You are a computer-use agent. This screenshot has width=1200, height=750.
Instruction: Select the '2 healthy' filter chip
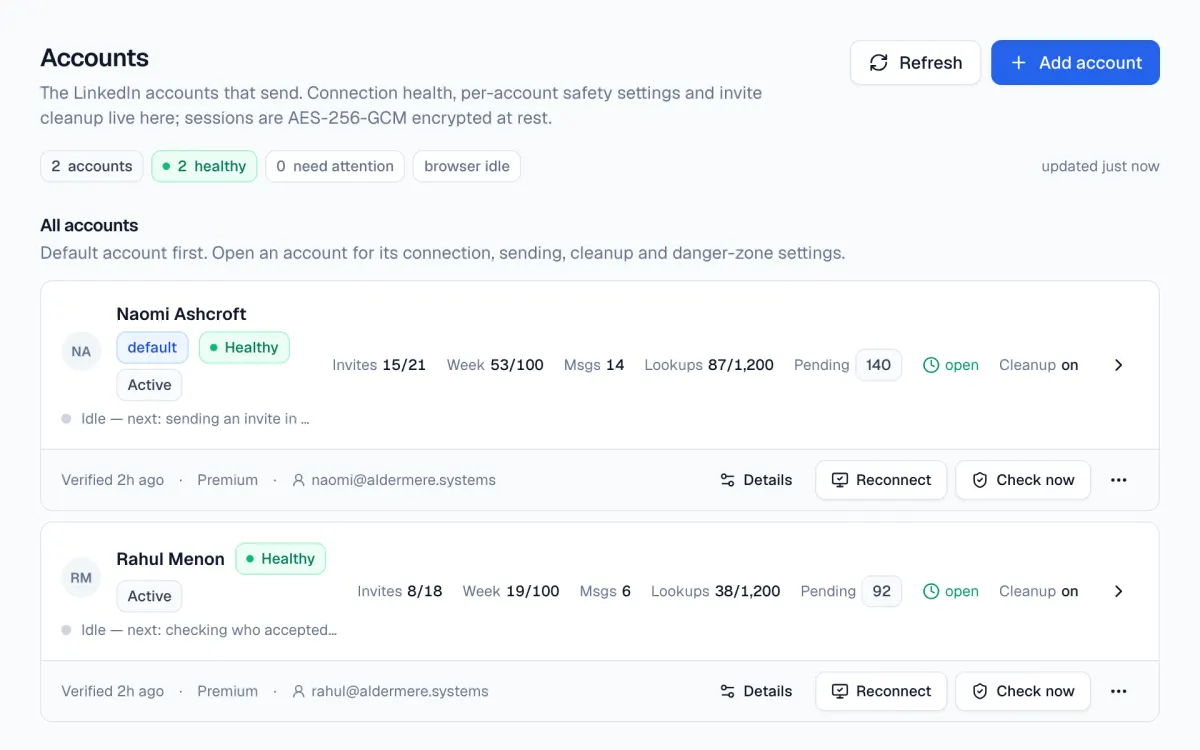tap(204, 166)
